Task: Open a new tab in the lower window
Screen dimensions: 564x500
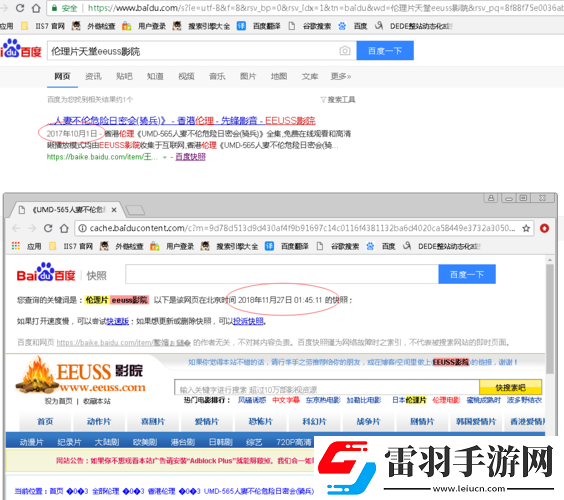Action: click(136, 210)
